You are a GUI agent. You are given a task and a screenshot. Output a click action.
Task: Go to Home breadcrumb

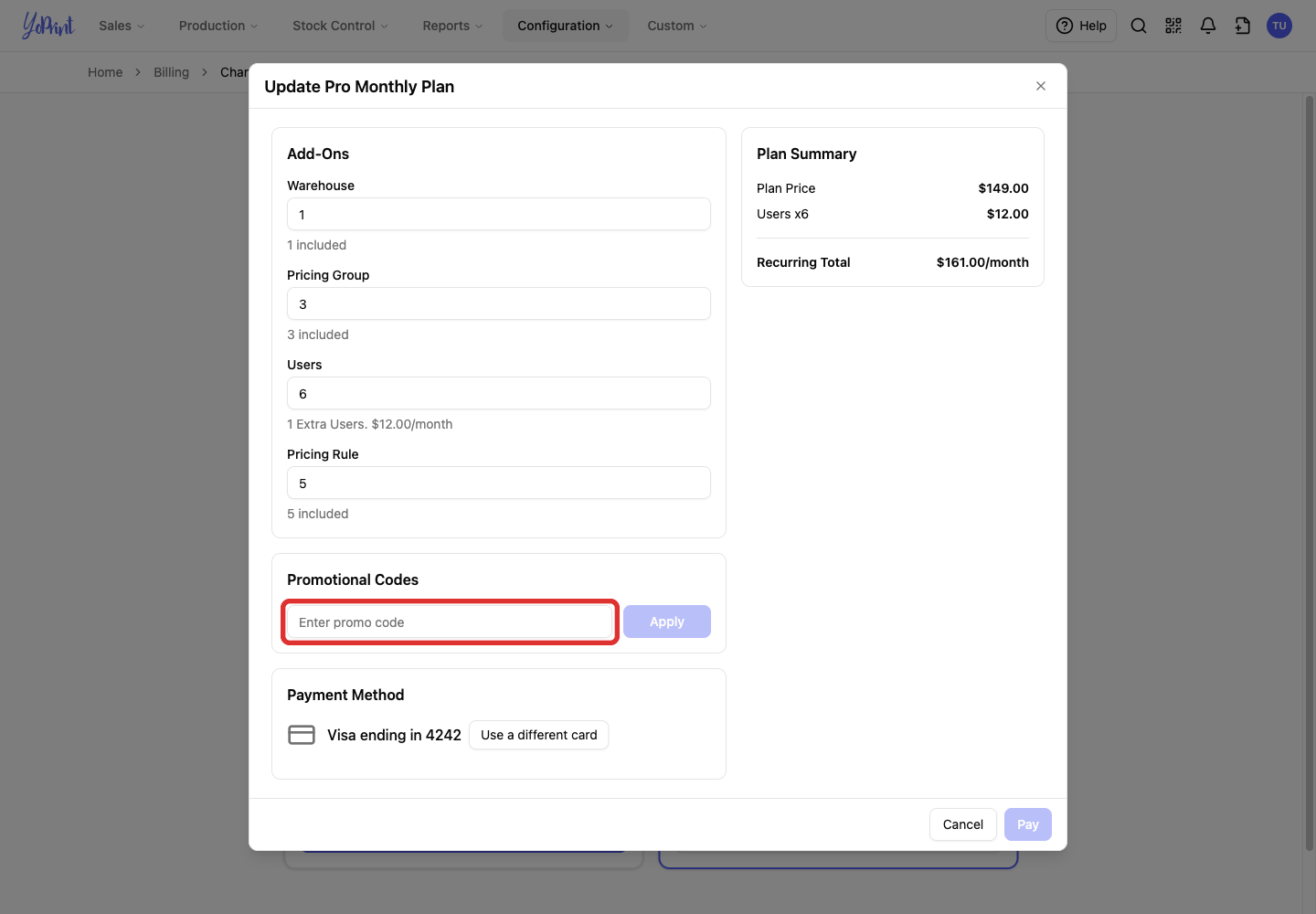pyautogui.click(x=105, y=72)
